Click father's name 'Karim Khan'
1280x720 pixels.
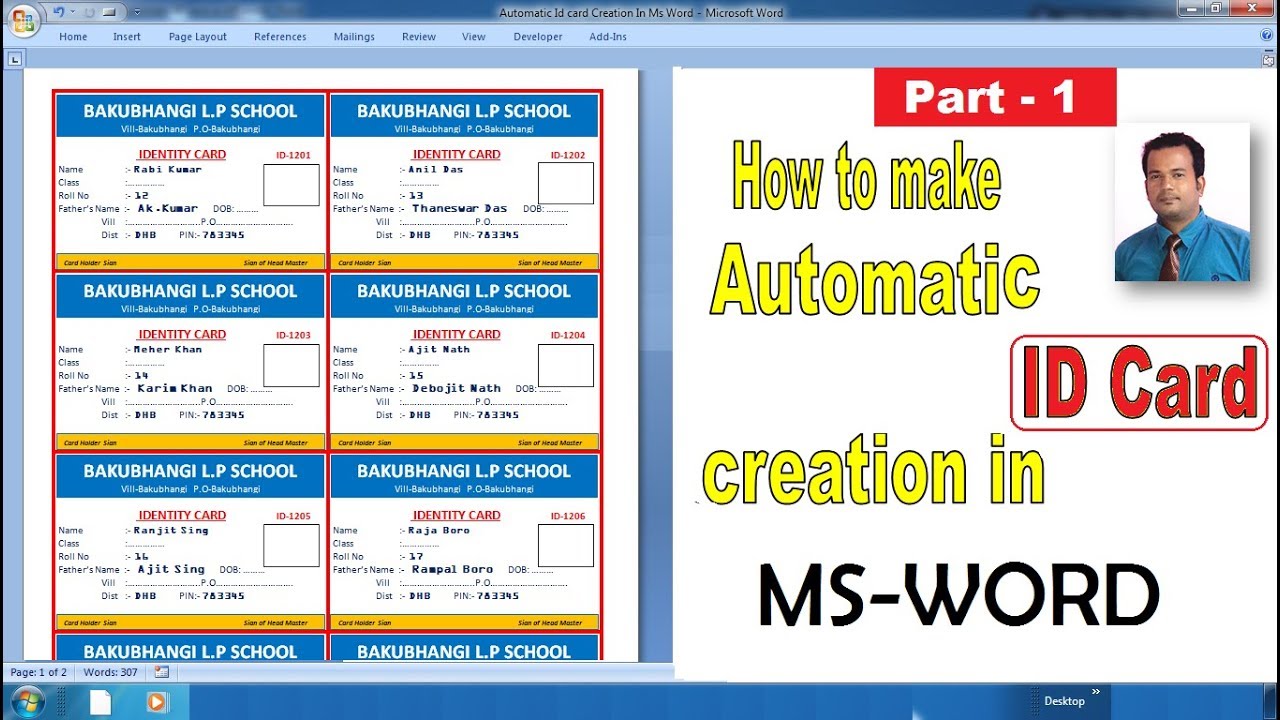click(x=175, y=389)
